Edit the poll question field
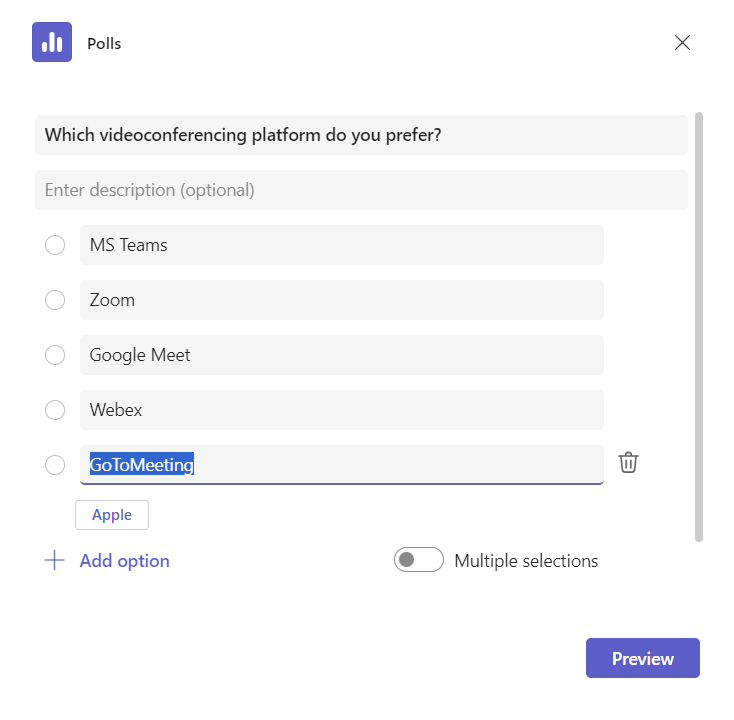 (x=361, y=135)
